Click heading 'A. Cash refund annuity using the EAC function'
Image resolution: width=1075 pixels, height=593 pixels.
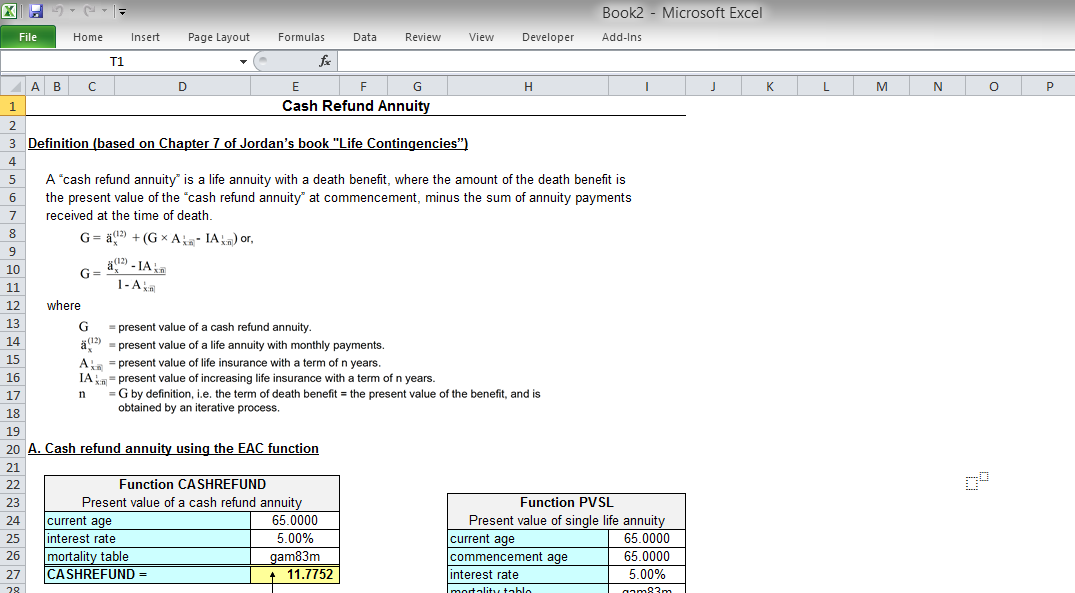(x=173, y=448)
